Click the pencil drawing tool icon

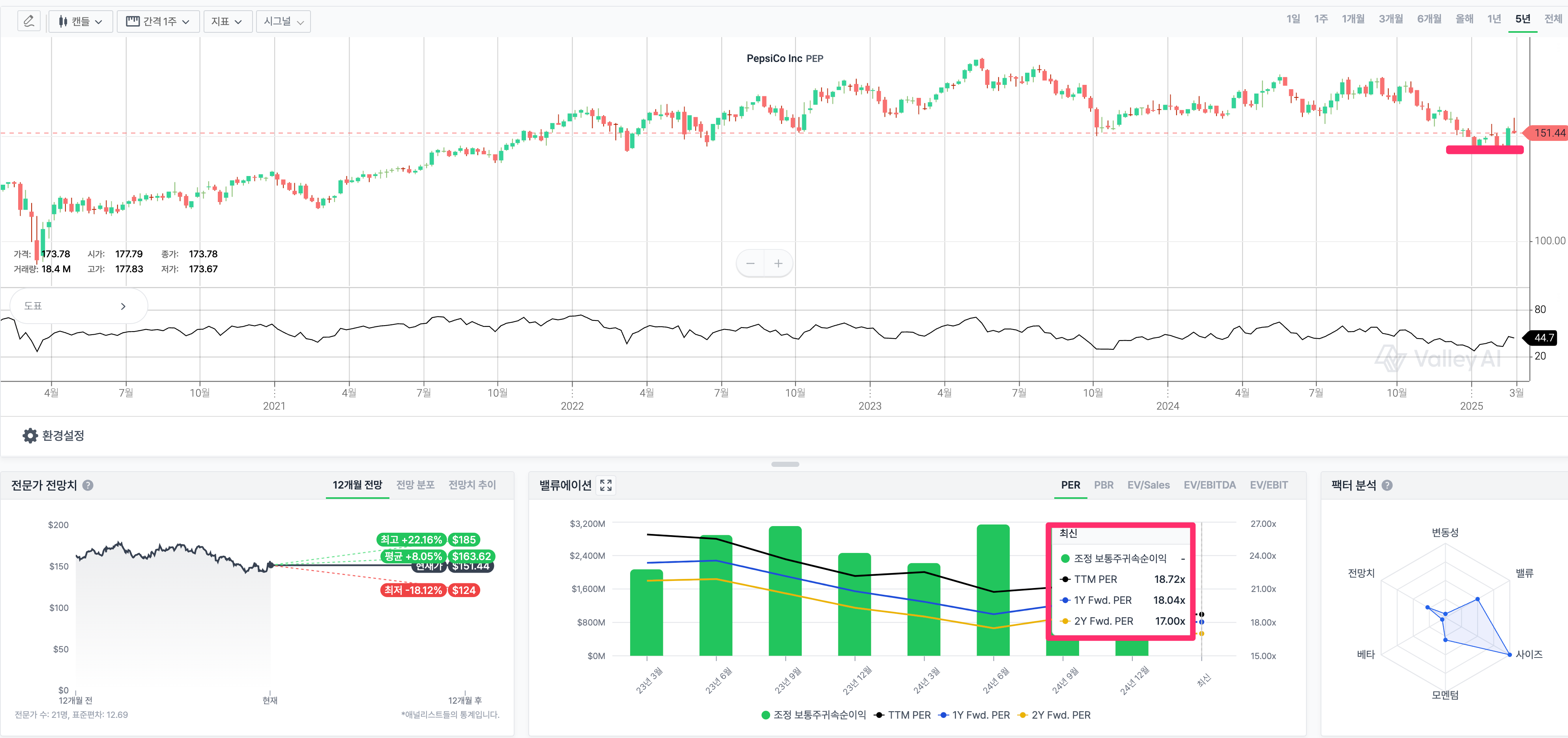29,21
